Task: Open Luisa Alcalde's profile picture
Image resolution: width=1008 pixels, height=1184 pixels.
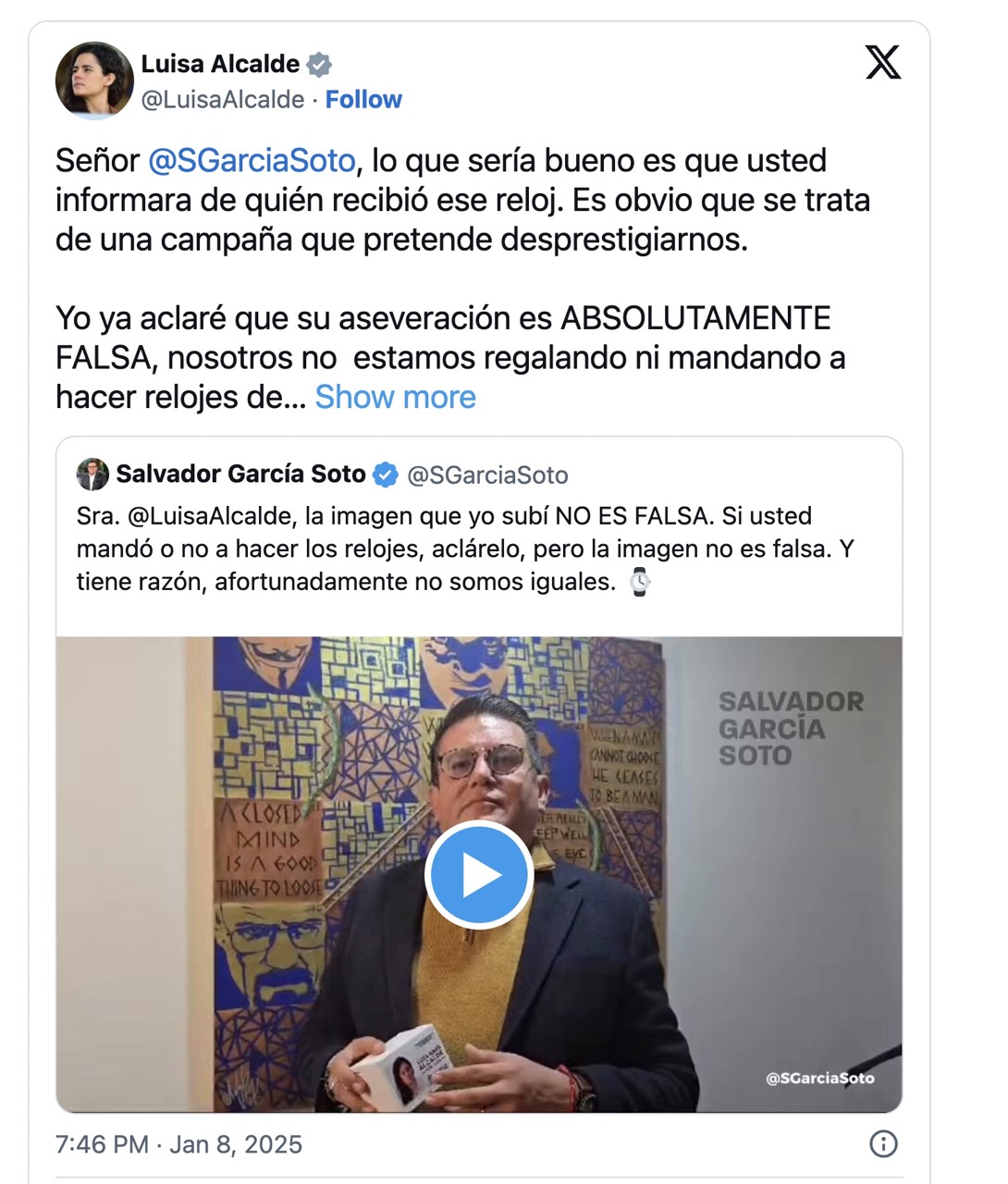Action: pos(94,80)
